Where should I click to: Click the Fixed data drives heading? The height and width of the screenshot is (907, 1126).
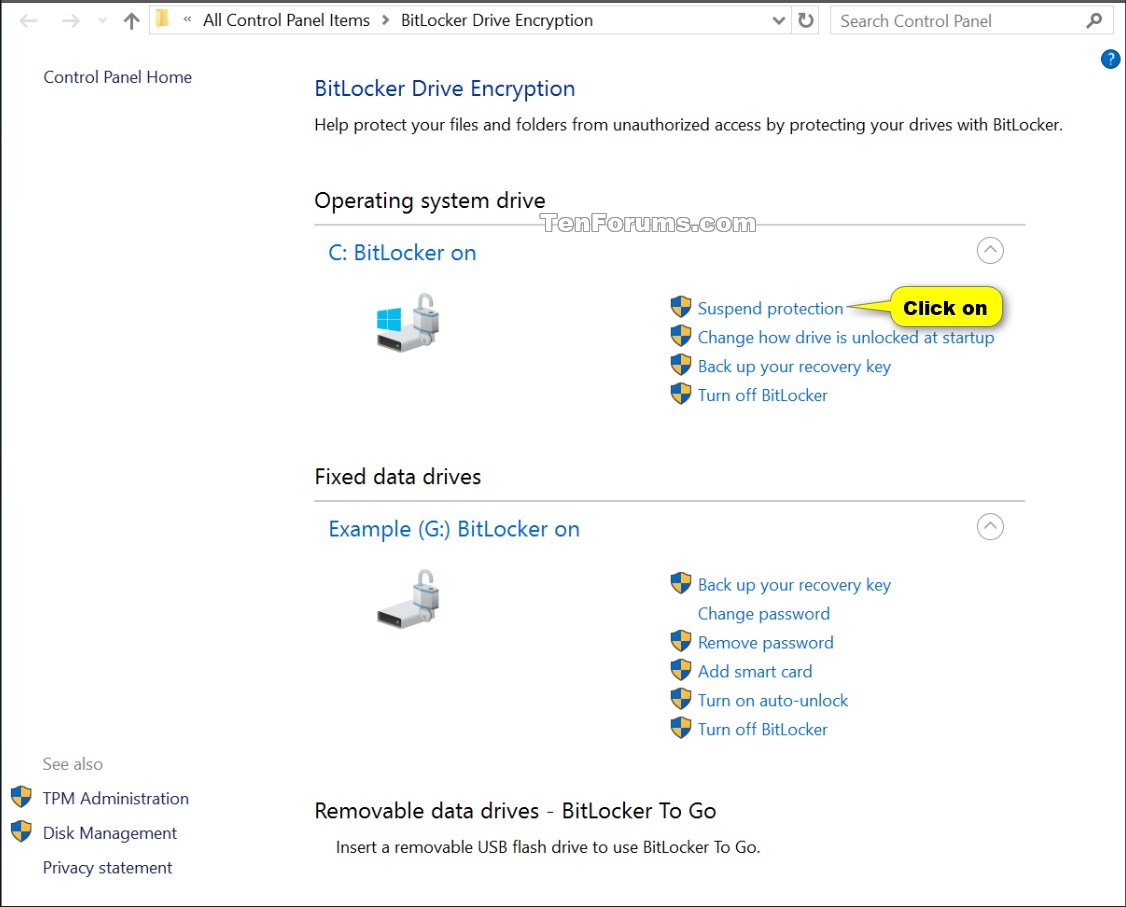click(398, 477)
